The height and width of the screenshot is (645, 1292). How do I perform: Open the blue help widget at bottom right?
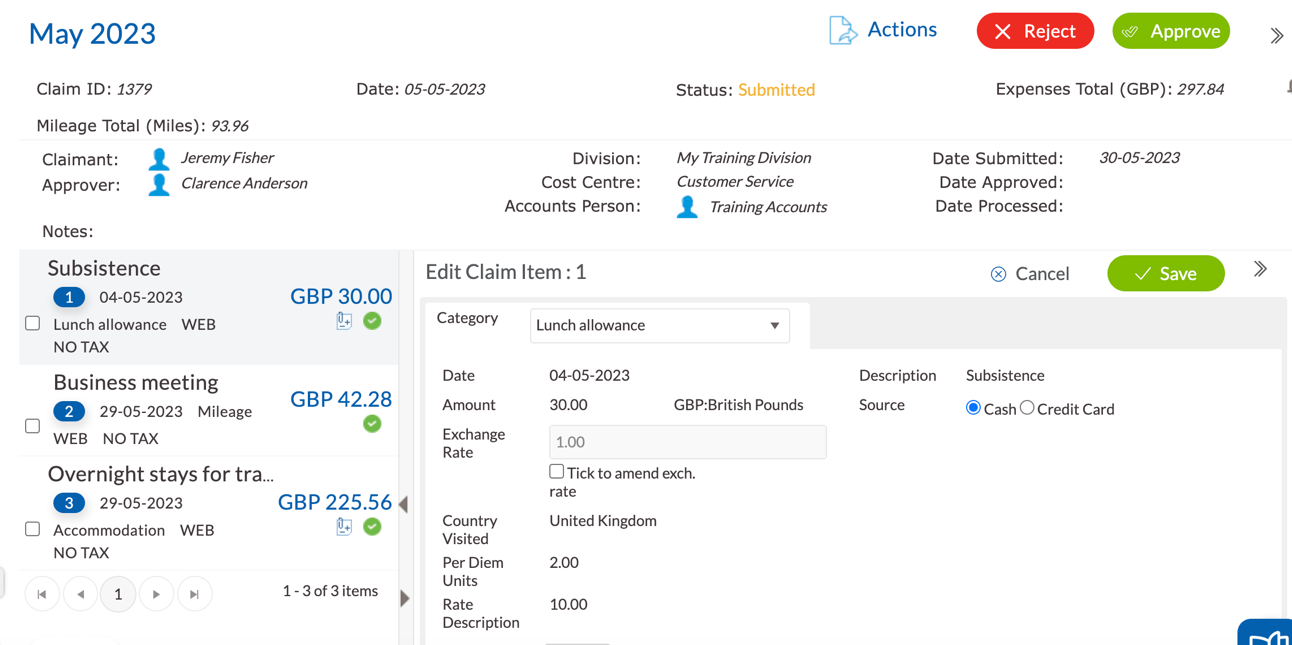point(1266,632)
